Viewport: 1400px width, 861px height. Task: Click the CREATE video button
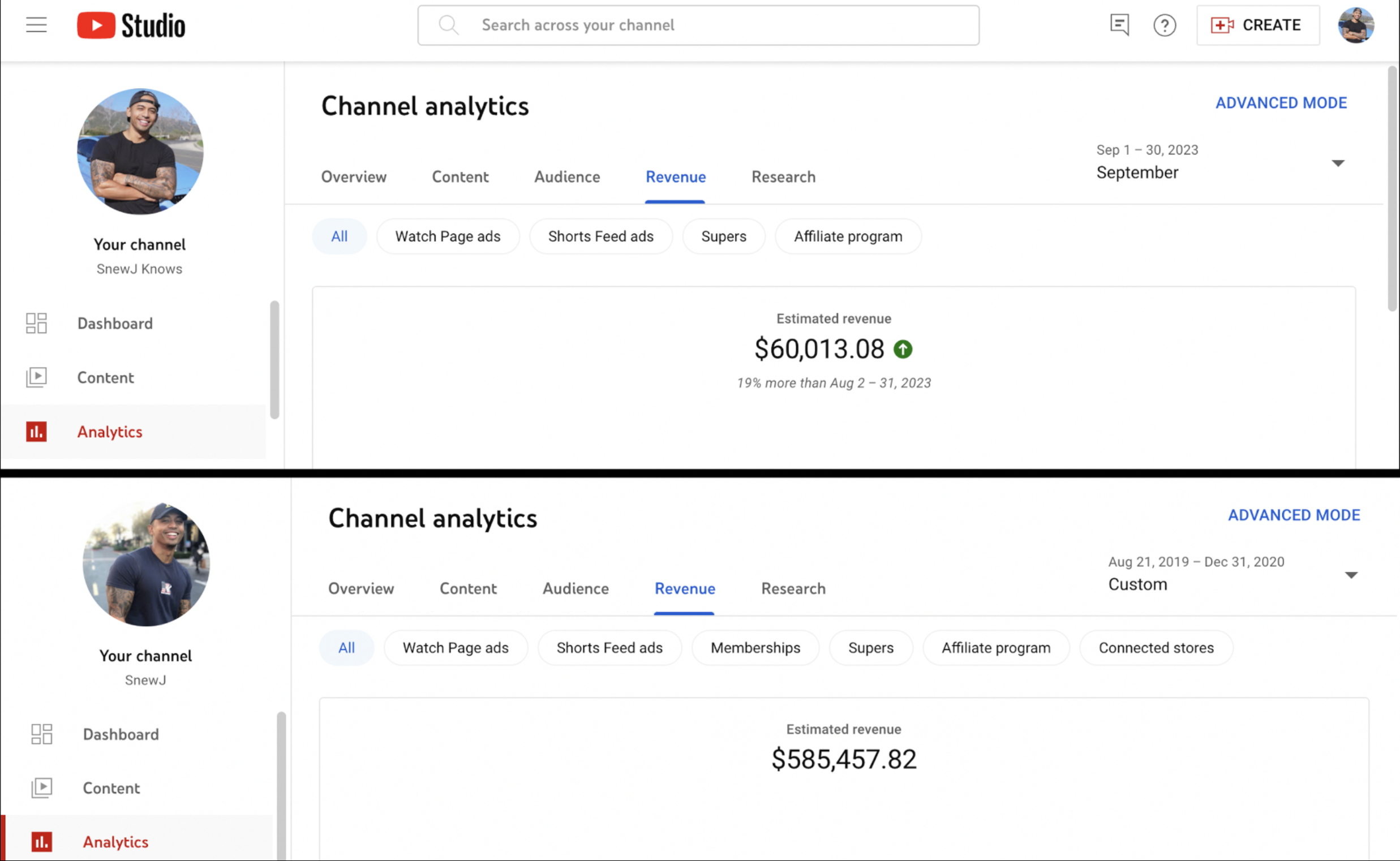[x=1257, y=25]
